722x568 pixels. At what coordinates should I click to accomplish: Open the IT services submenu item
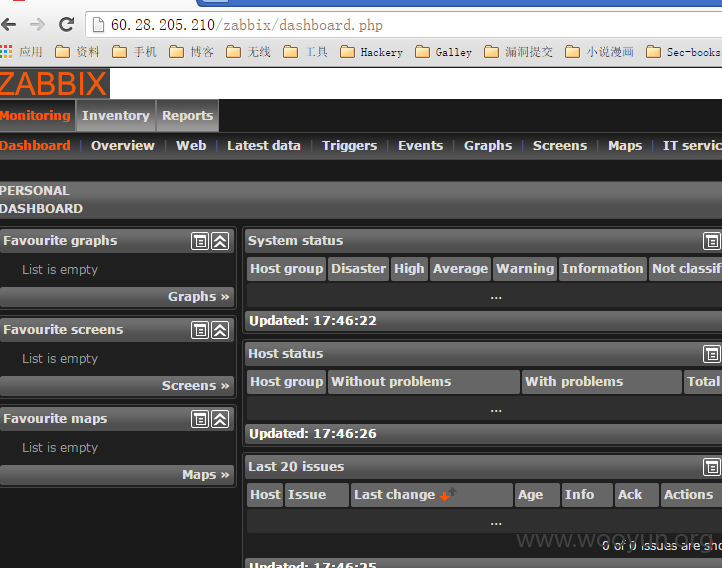pos(692,145)
